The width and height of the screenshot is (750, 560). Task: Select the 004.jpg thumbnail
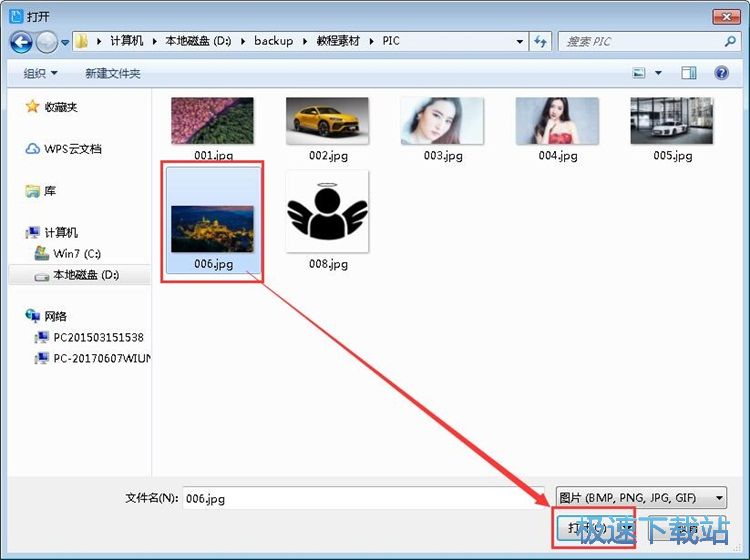point(557,121)
